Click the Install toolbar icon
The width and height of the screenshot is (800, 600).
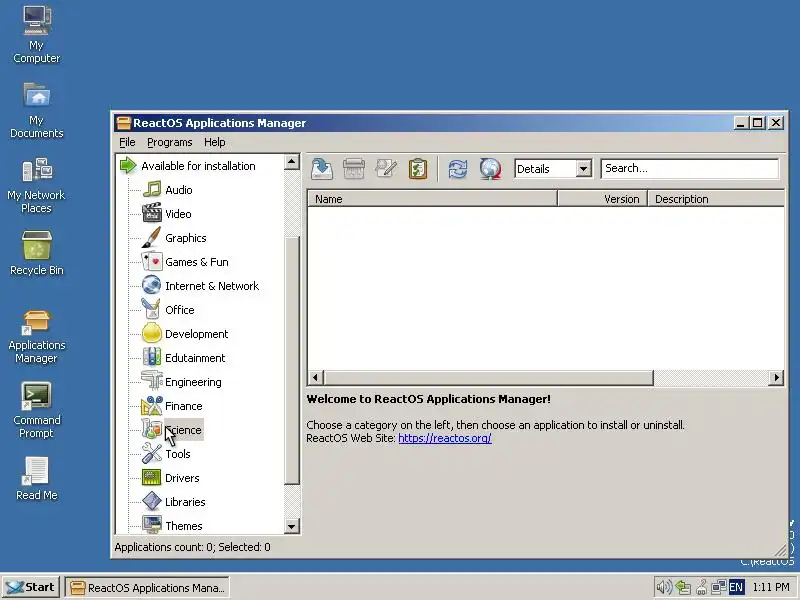pyautogui.click(x=322, y=169)
